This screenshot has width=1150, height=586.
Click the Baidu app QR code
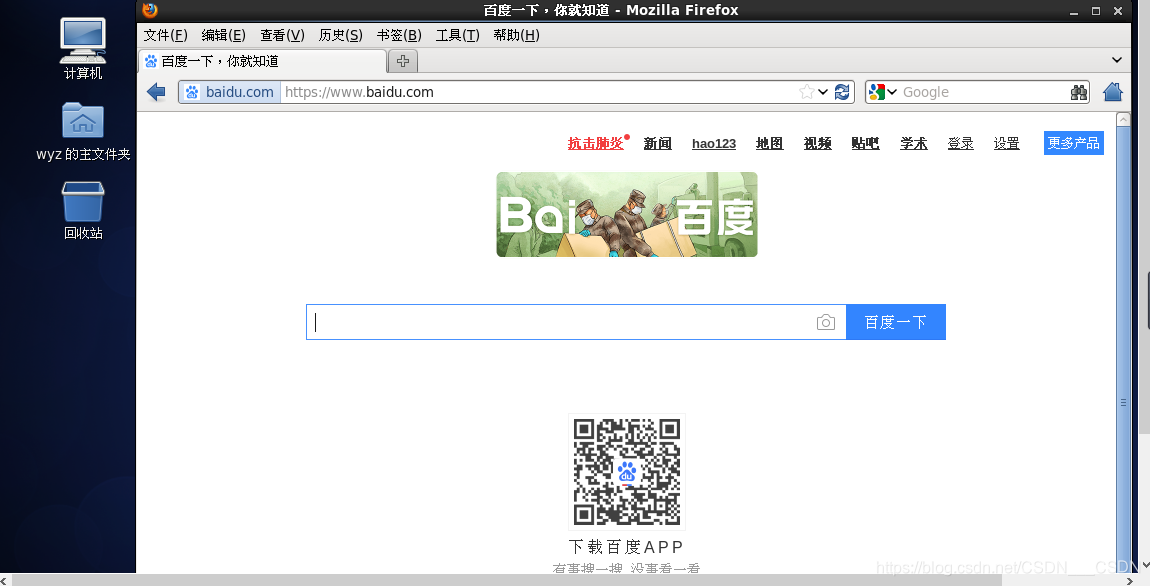[626, 472]
